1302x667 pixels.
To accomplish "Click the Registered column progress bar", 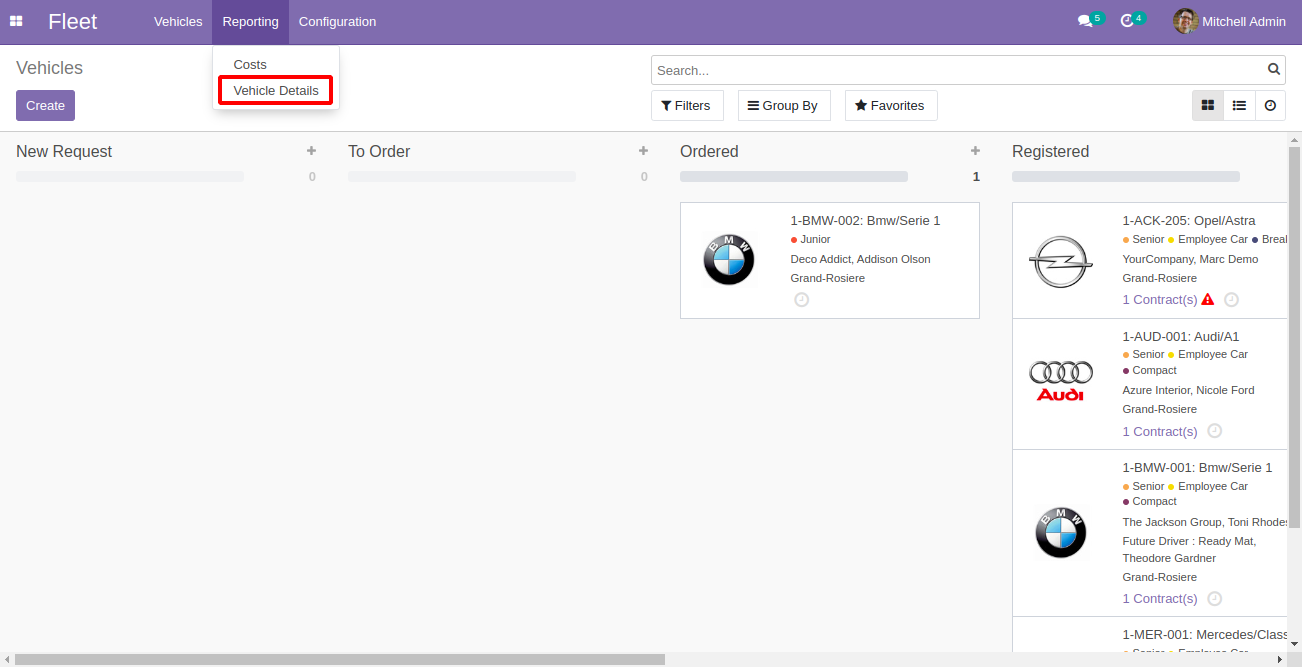I will coord(1126,176).
